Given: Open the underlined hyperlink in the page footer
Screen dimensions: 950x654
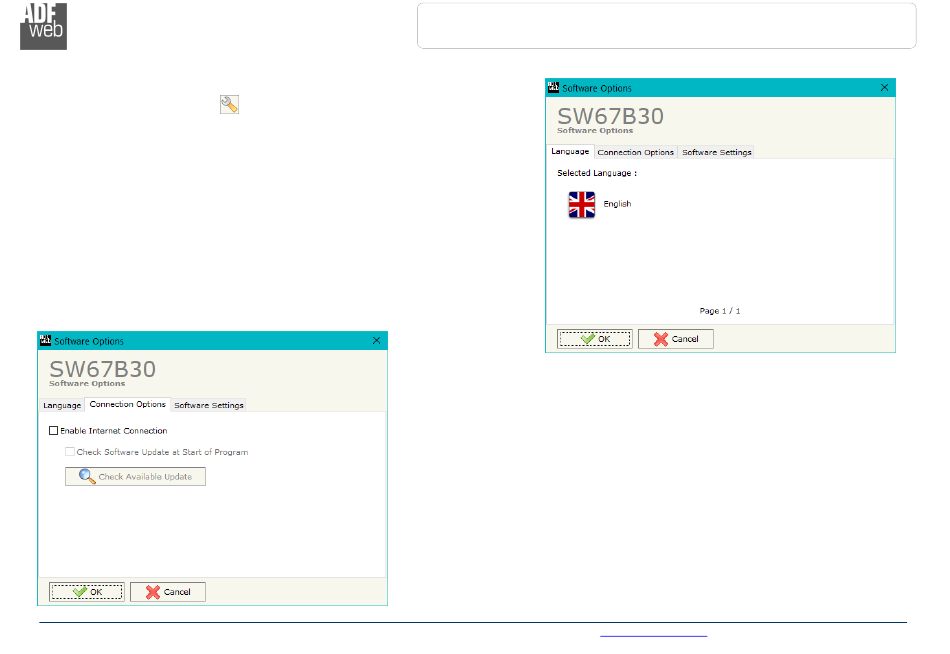Looking at the screenshot, I should click(653, 634).
